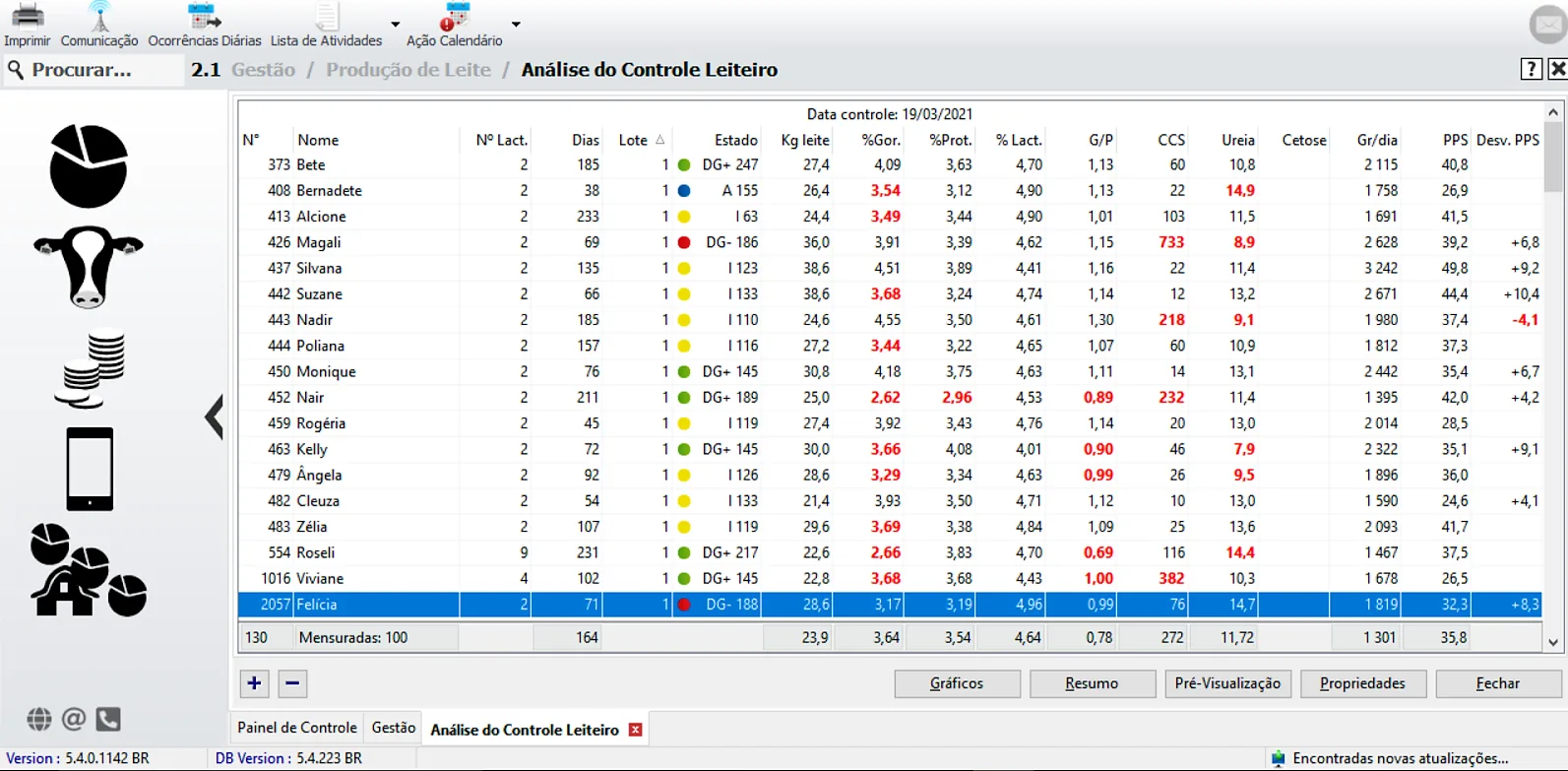
Task: Select the row for Suzane
Action: [x=891, y=293]
